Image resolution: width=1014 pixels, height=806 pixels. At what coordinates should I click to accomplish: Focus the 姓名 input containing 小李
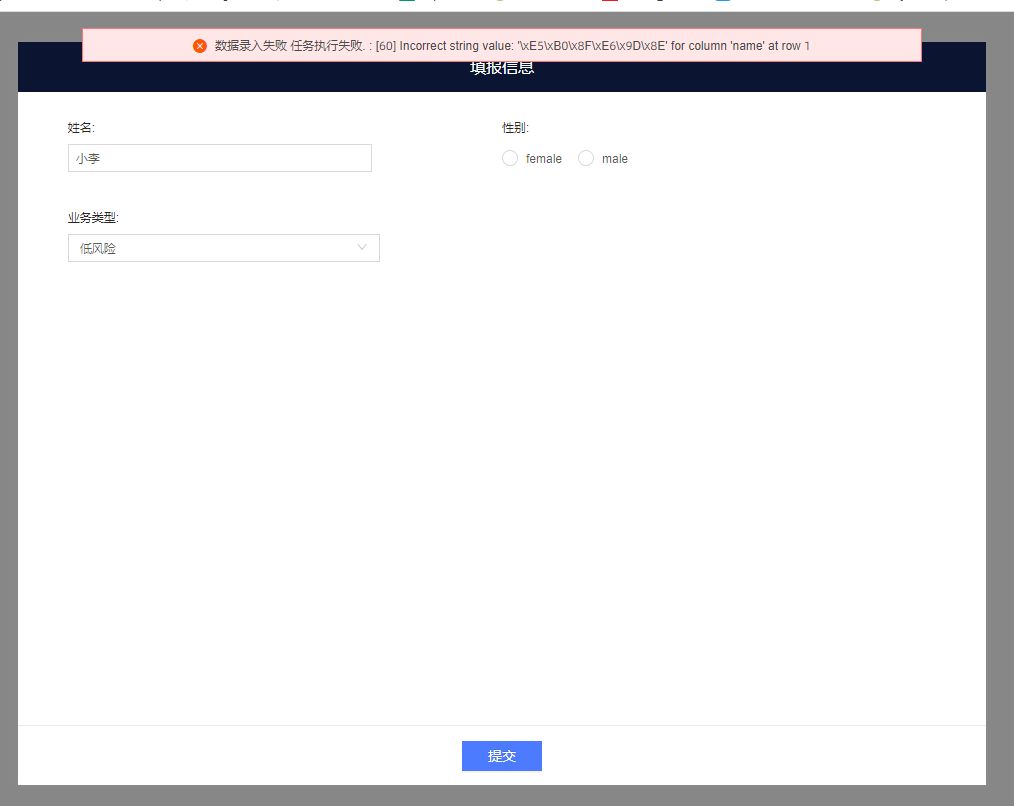click(220, 158)
